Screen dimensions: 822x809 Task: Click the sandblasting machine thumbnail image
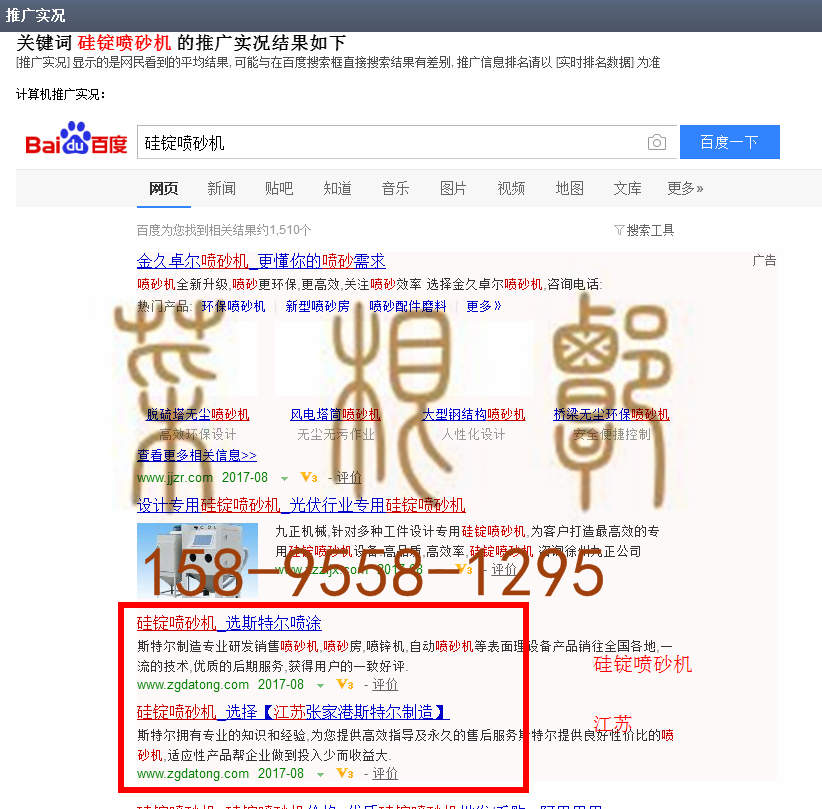(x=198, y=560)
